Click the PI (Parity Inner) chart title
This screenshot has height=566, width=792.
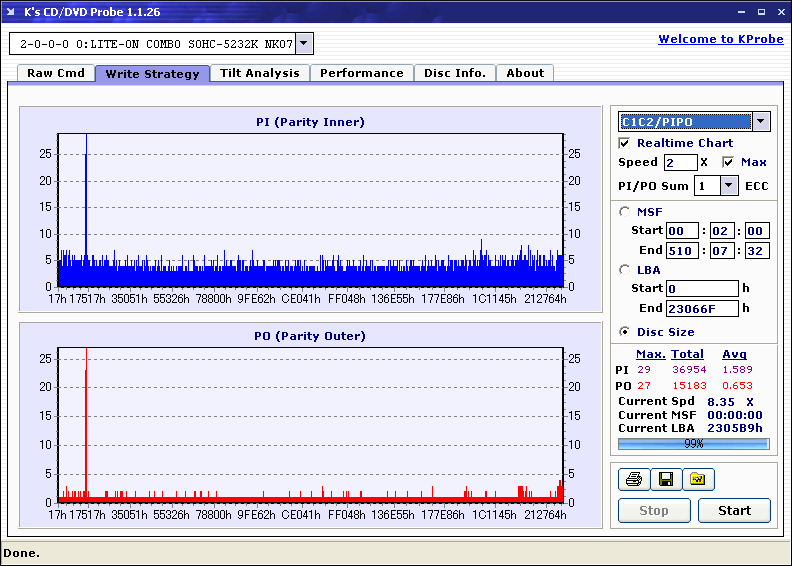310,122
